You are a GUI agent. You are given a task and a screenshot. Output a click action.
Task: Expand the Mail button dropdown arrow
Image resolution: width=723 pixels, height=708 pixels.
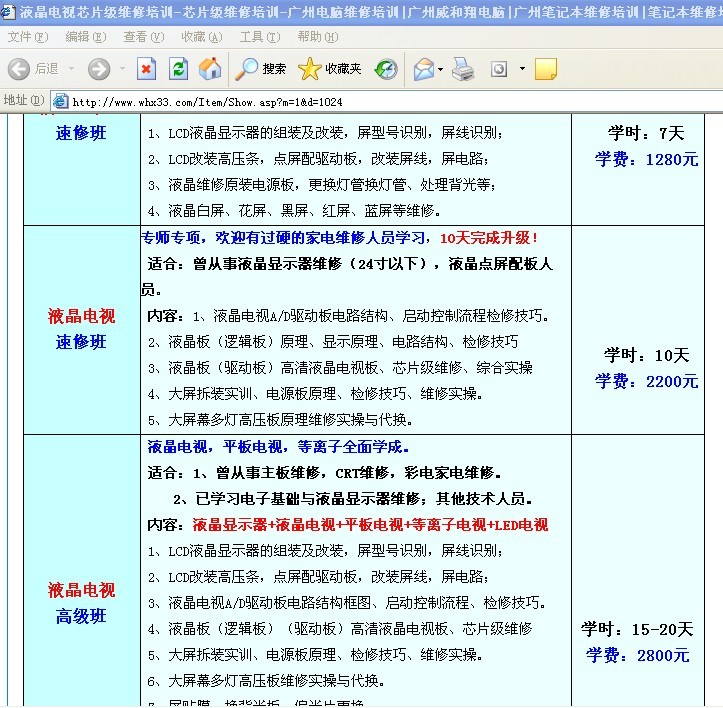point(440,69)
